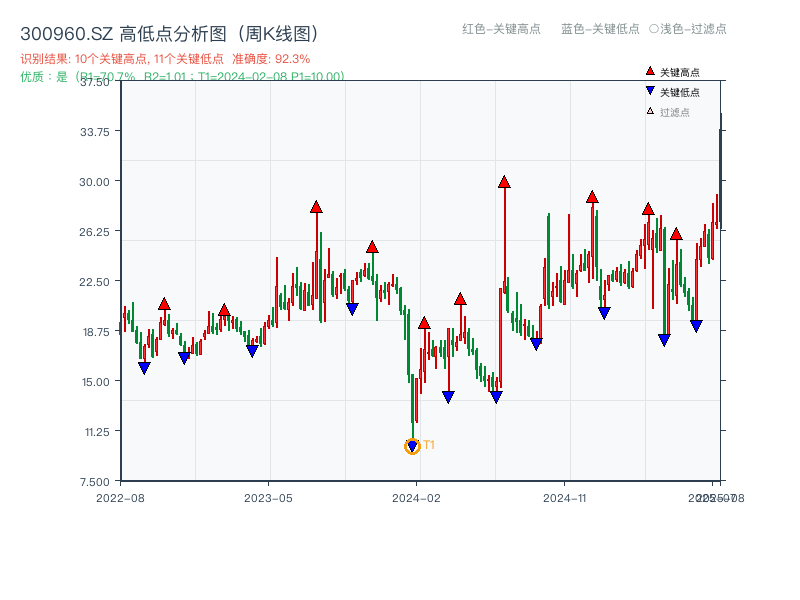The width and height of the screenshot is (800, 600).
Task: Select the red high marker near 28 in spring 2025
Action: tap(648, 209)
